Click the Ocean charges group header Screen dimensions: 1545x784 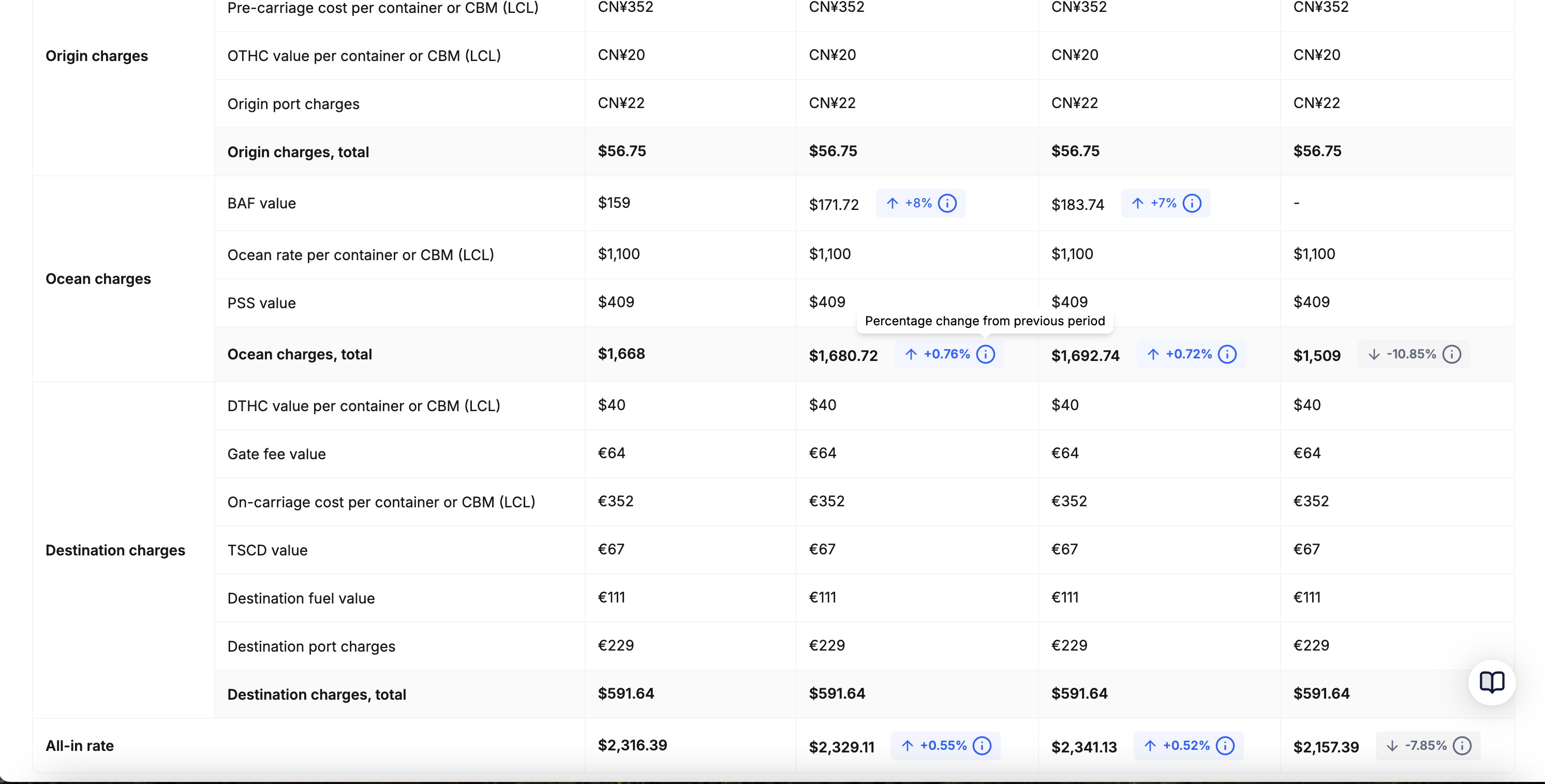coord(98,279)
